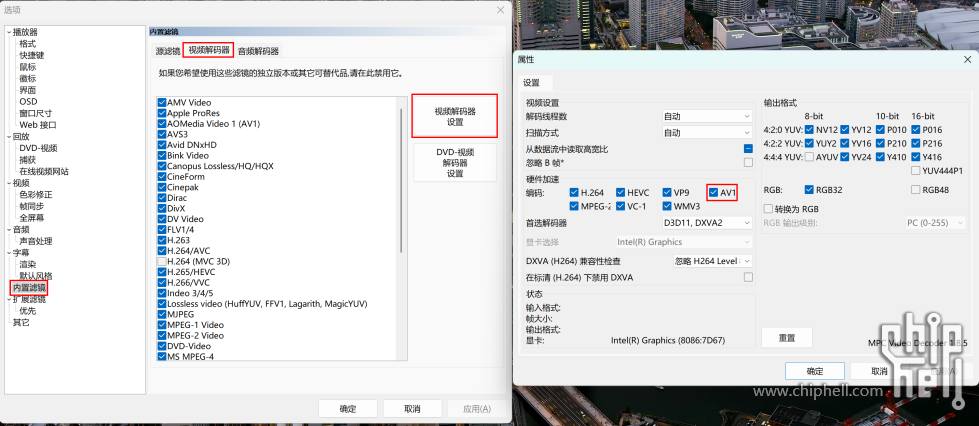Uncheck the AMV Video filter
Image resolution: width=979 pixels, height=426 pixels.
point(162,102)
